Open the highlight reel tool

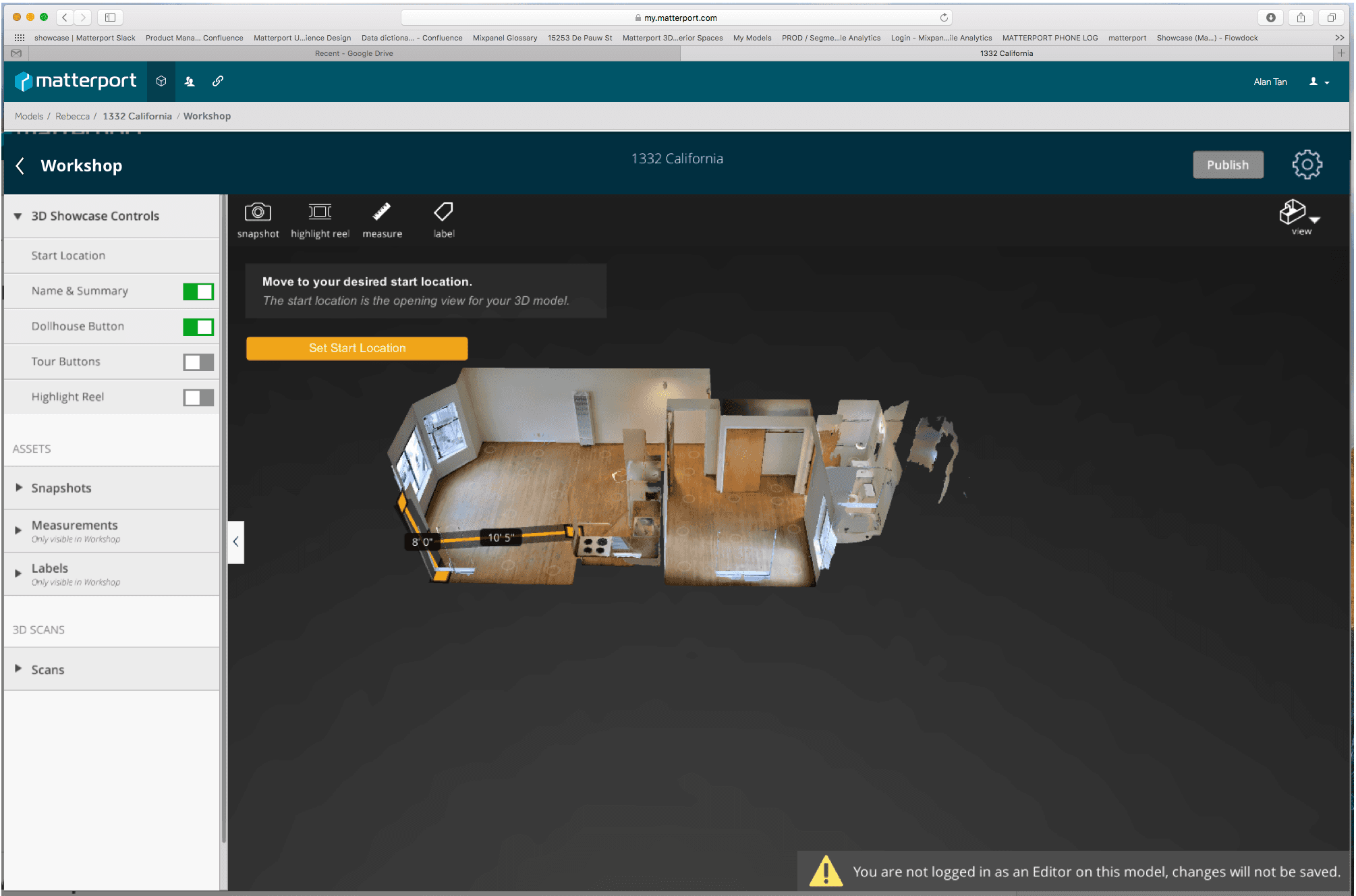[320, 220]
